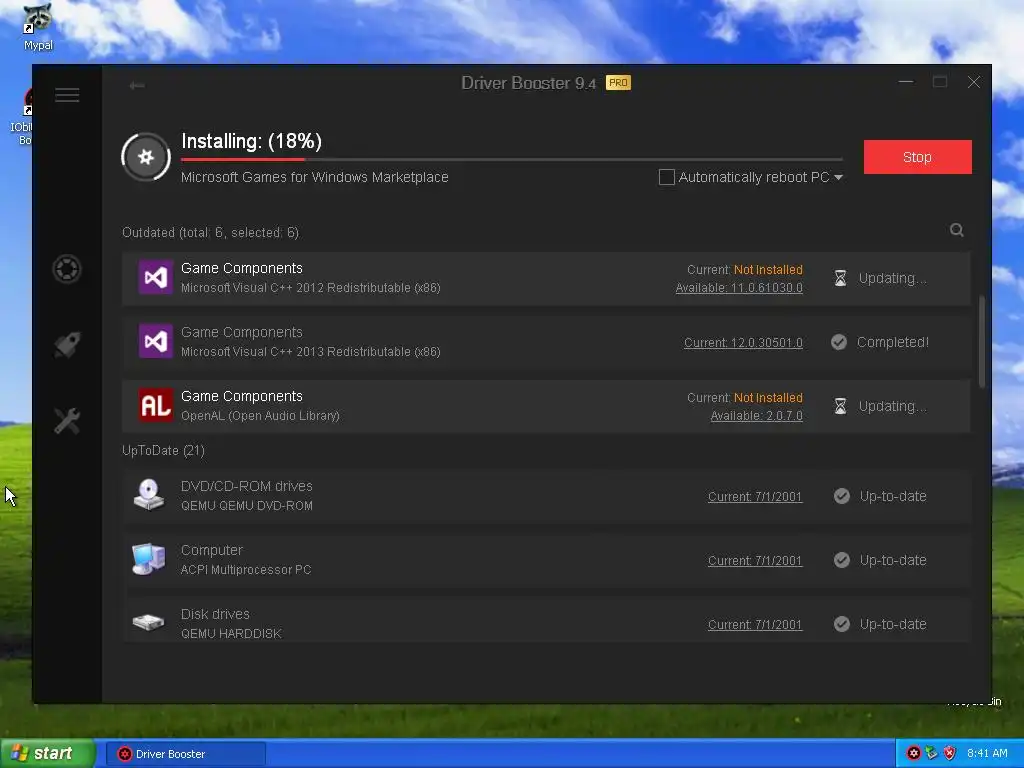Click the "Completed!" status text
1024x768 pixels.
pos(893,342)
